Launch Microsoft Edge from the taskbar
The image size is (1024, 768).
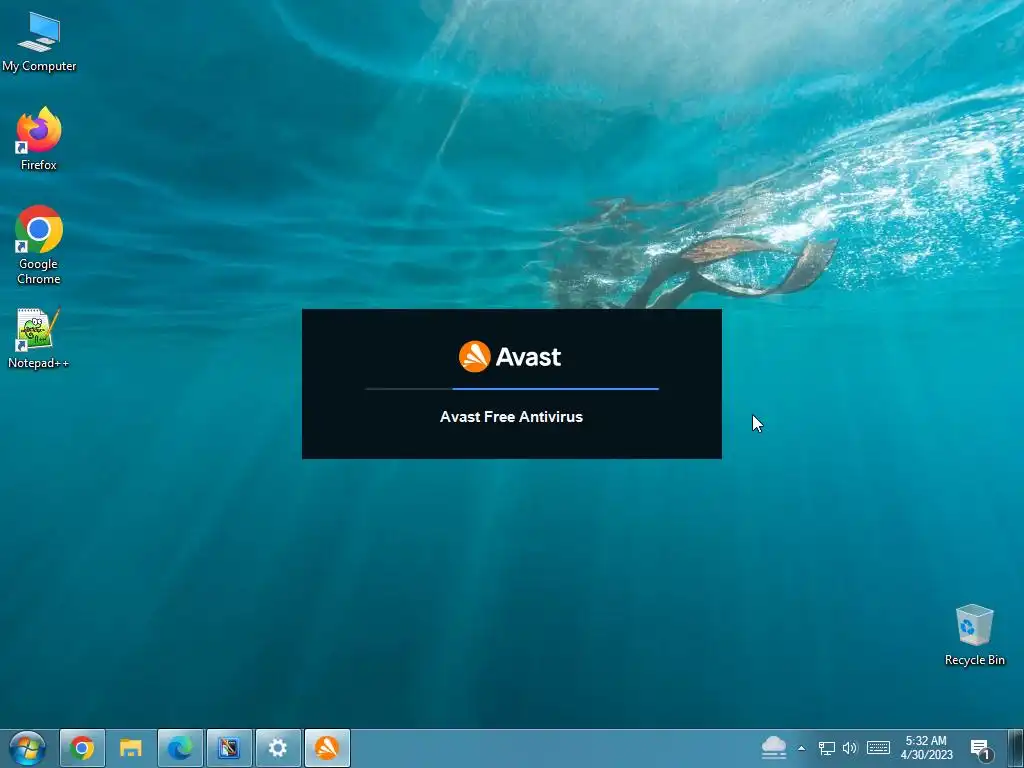(180, 748)
